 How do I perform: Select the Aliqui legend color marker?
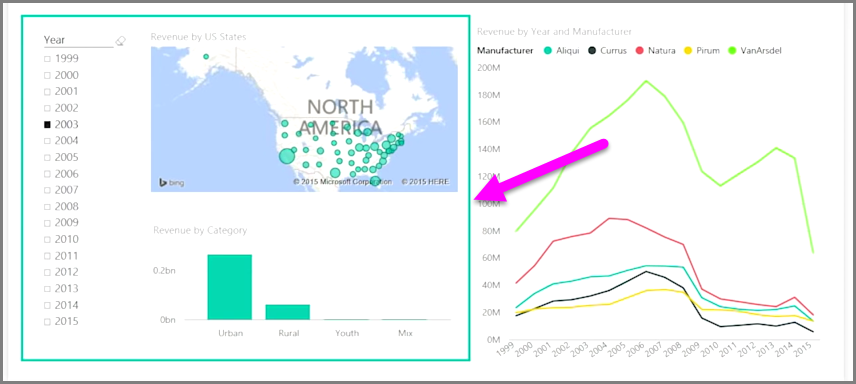pos(549,51)
